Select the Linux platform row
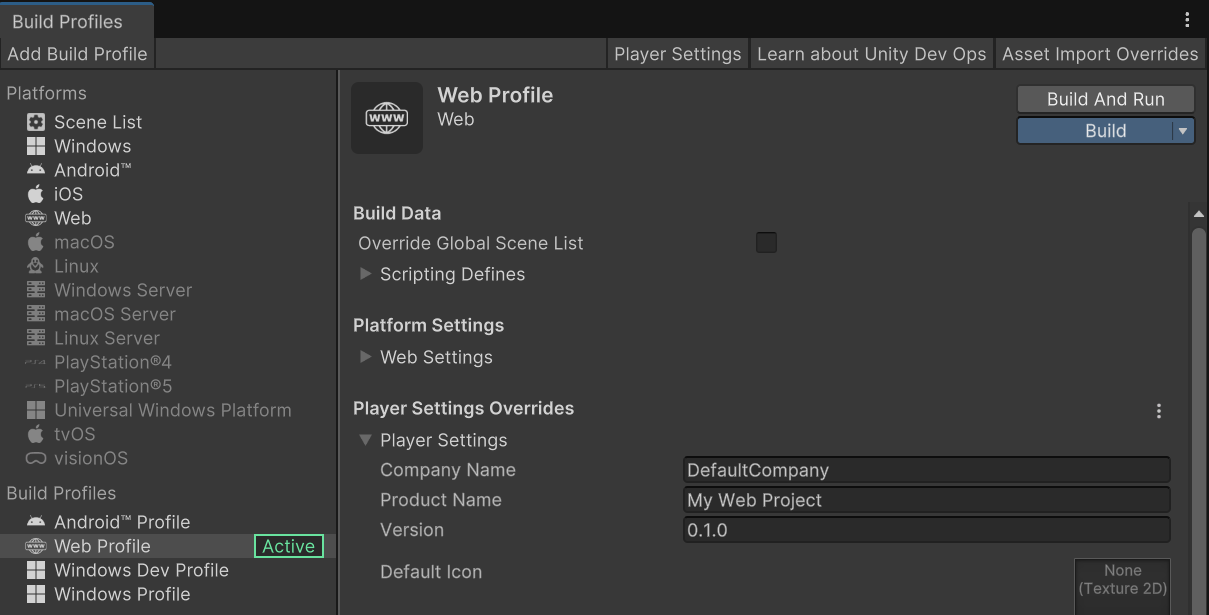Screen dimensions: 1209x615 (x=168, y=266)
